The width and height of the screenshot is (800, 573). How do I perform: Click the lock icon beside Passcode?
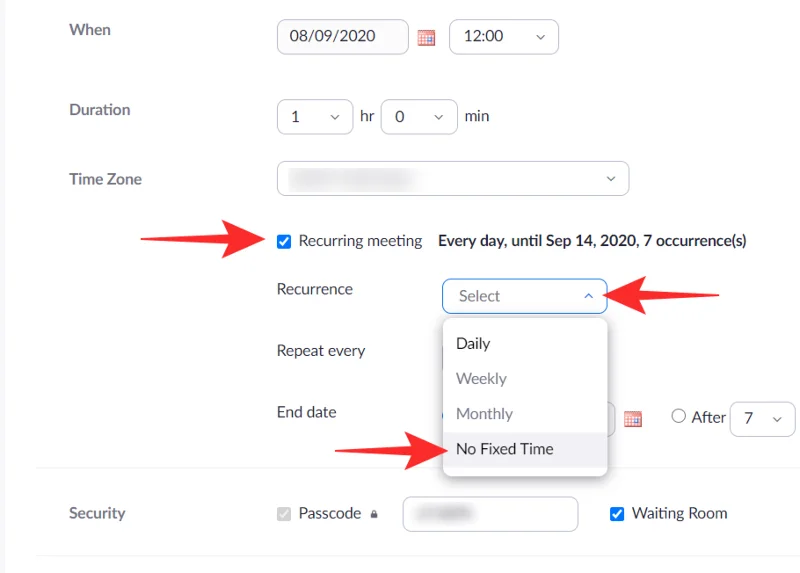click(374, 514)
